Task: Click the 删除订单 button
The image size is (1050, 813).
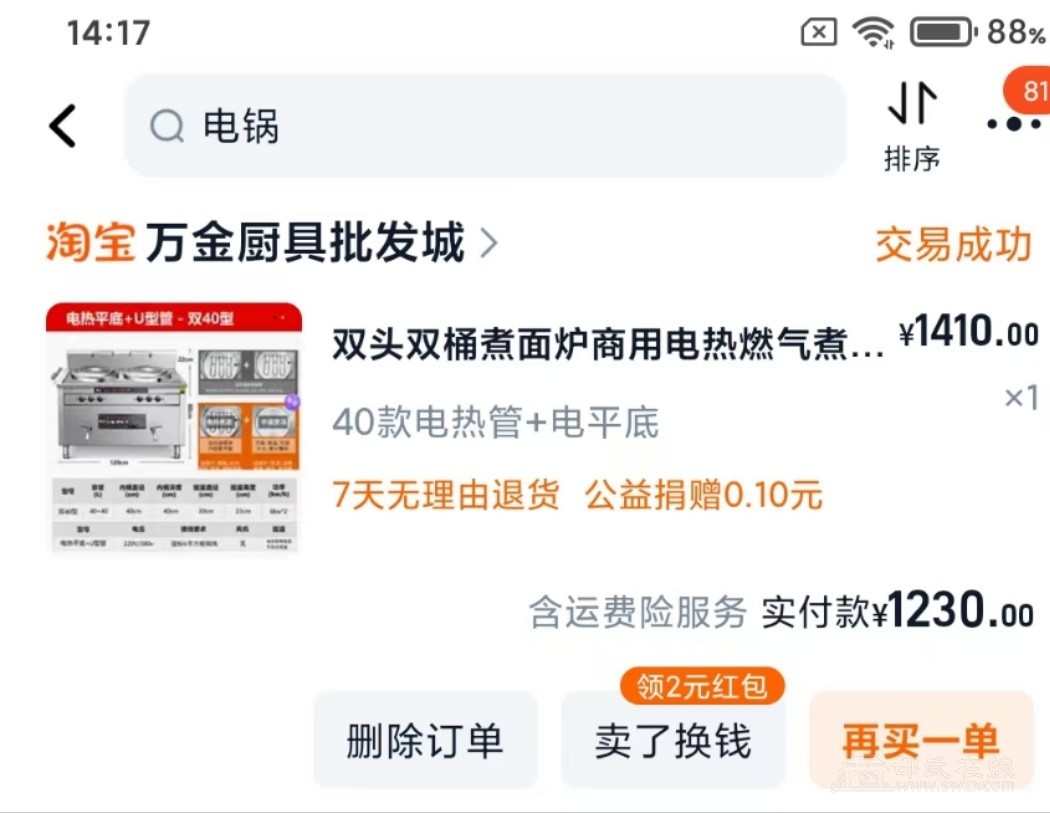Action: 425,741
